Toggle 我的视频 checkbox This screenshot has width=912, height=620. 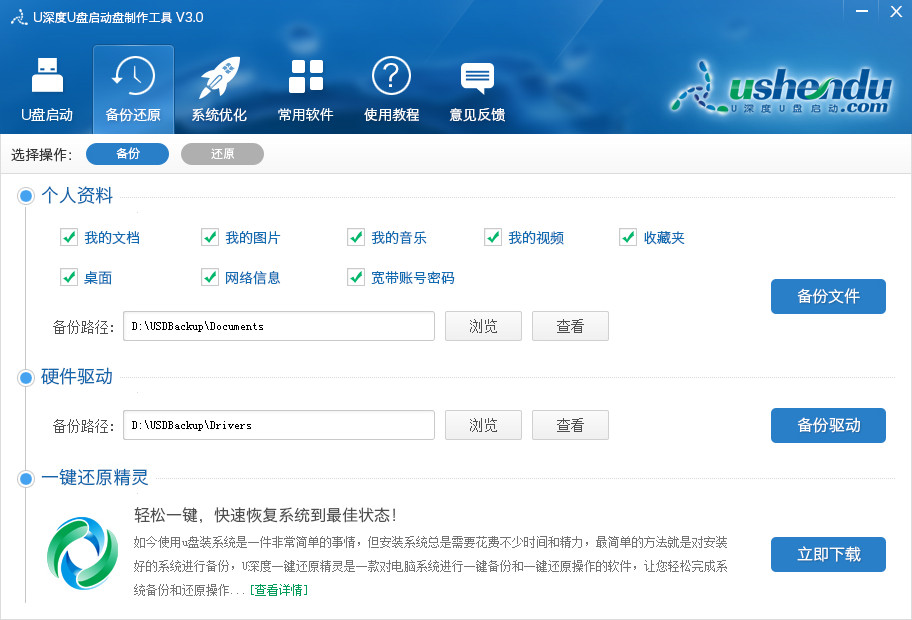tap(493, 237)
